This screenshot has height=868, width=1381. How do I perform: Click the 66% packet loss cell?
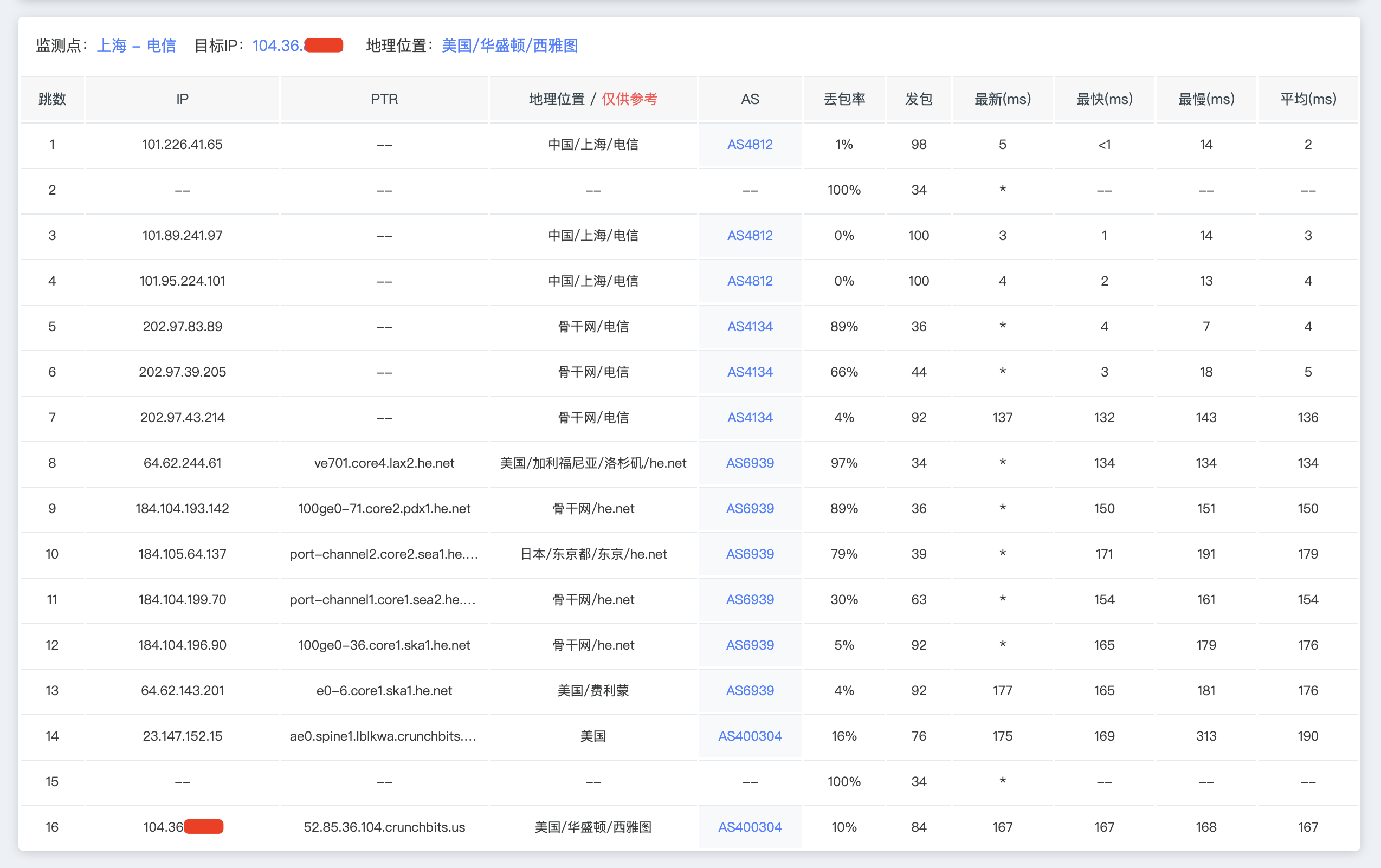click(x=844, y=372)
